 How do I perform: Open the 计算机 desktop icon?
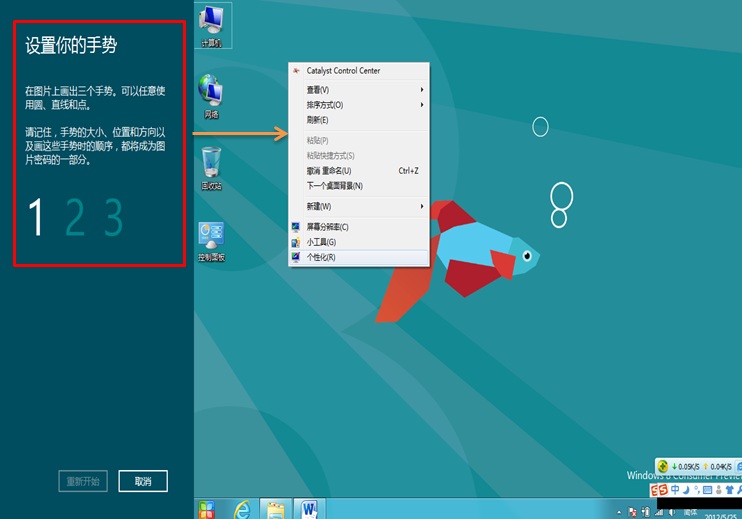(x=212, y=25)
